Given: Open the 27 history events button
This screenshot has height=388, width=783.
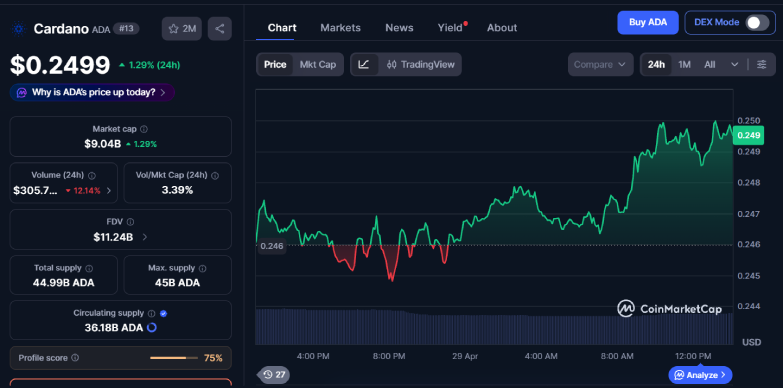Looking at the screenshot, I should click(x=274, y=375).
